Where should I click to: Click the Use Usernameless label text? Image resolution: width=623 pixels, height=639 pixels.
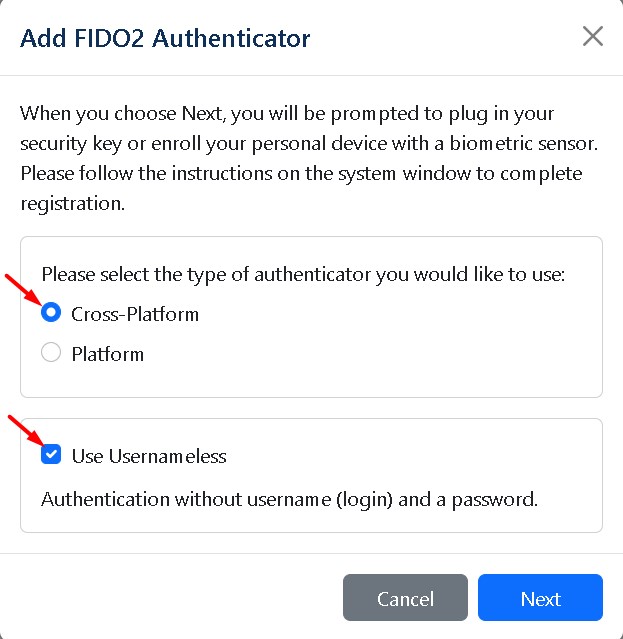pos(149,457)
